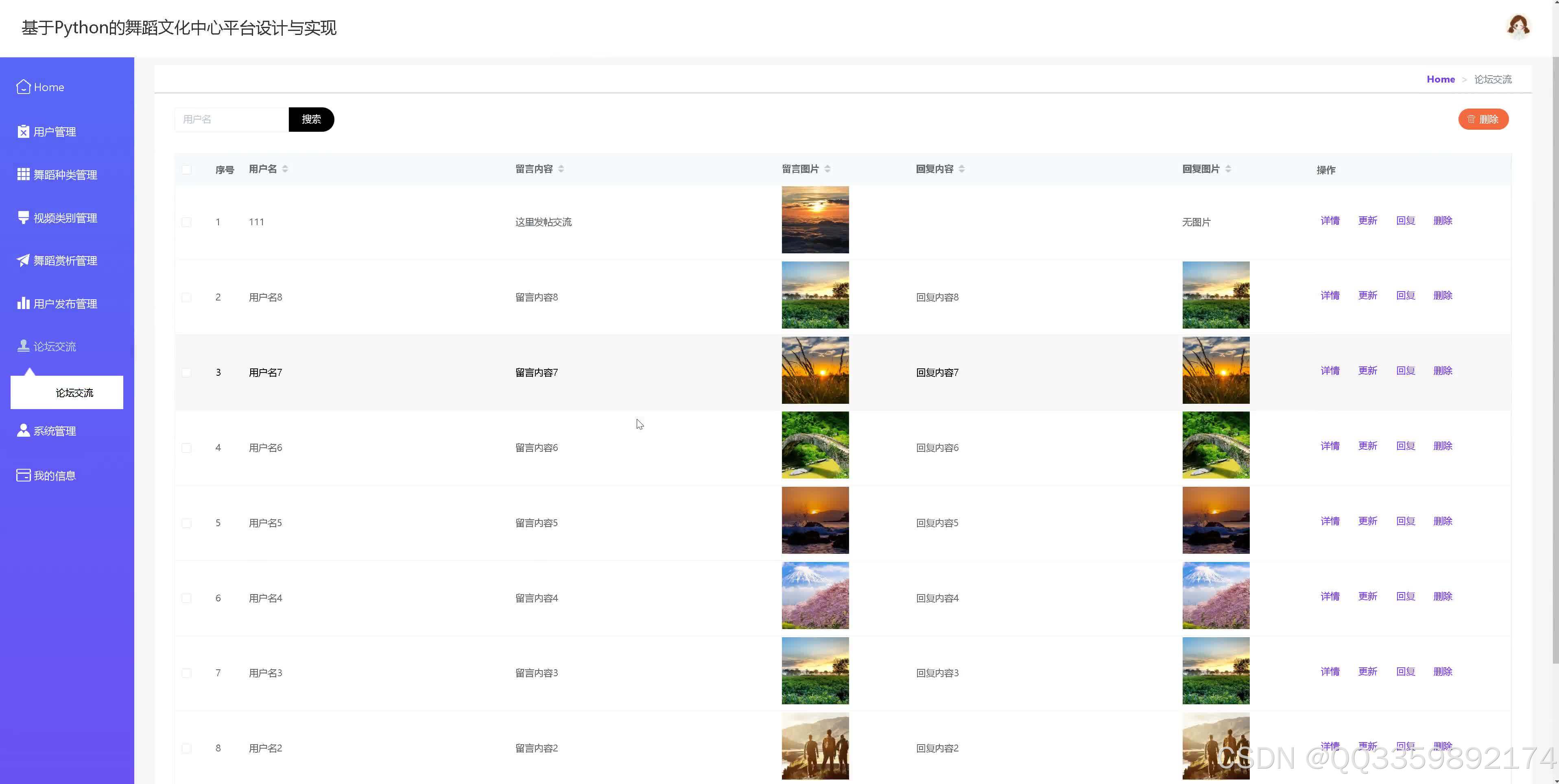Select the checkbox for 用户名7 row
The width and height of the screenshot is (1559, 784).
point(186,372)
